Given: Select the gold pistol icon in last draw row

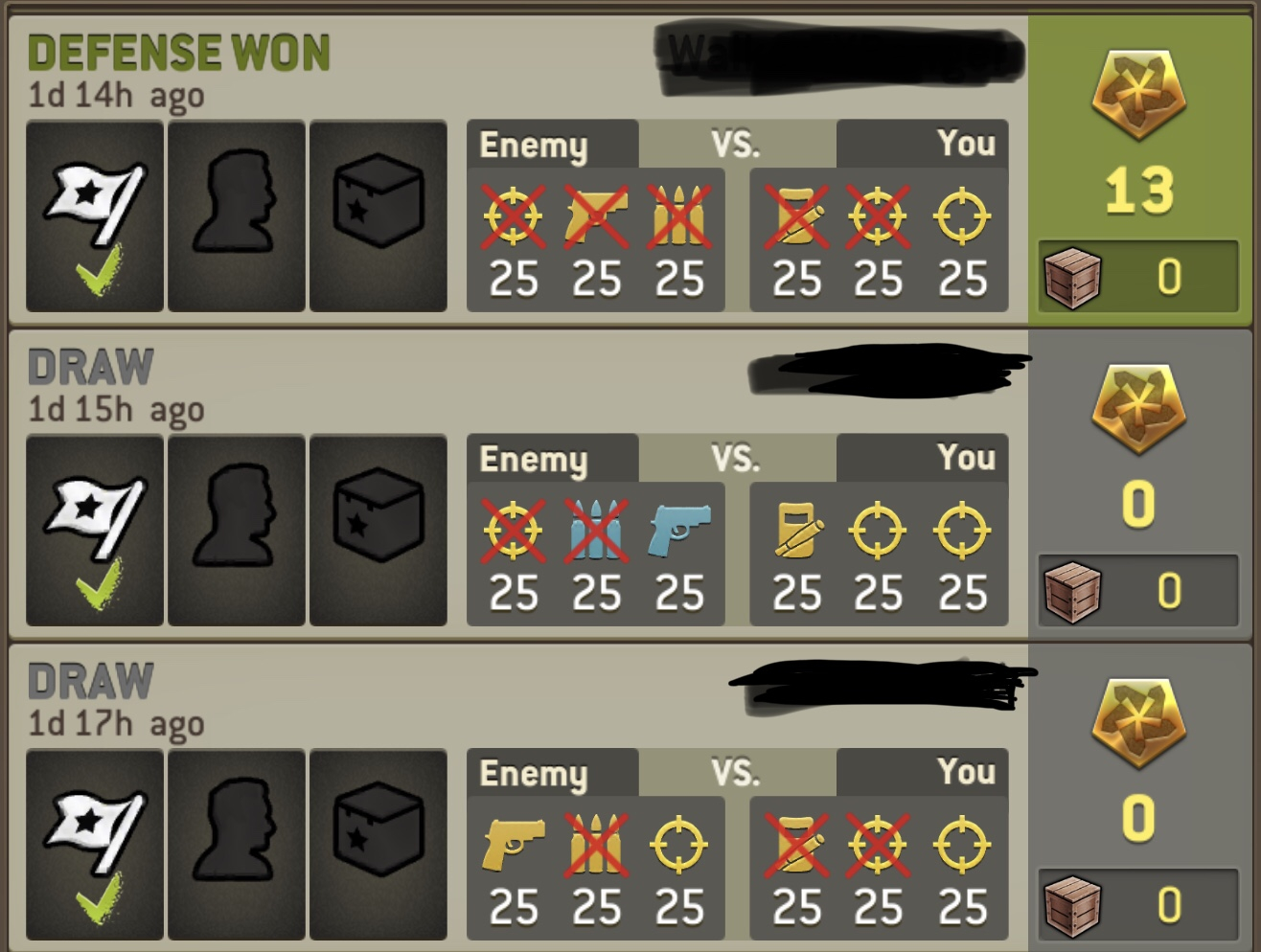Looking at the screenshot, I should [514, 845].
